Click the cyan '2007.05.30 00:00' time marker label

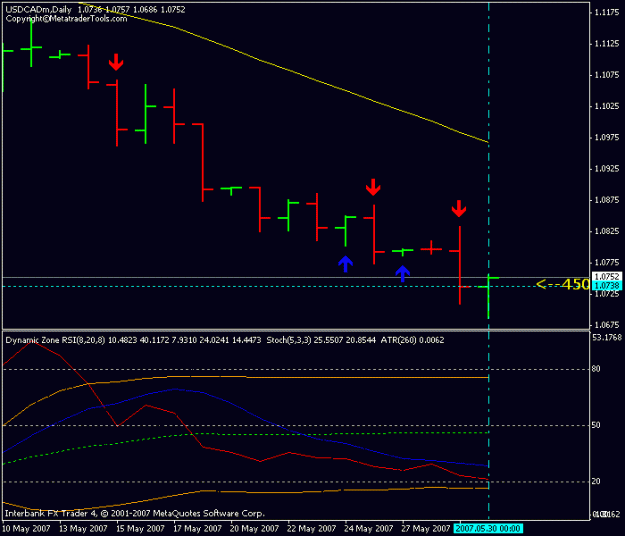point(488,529)
